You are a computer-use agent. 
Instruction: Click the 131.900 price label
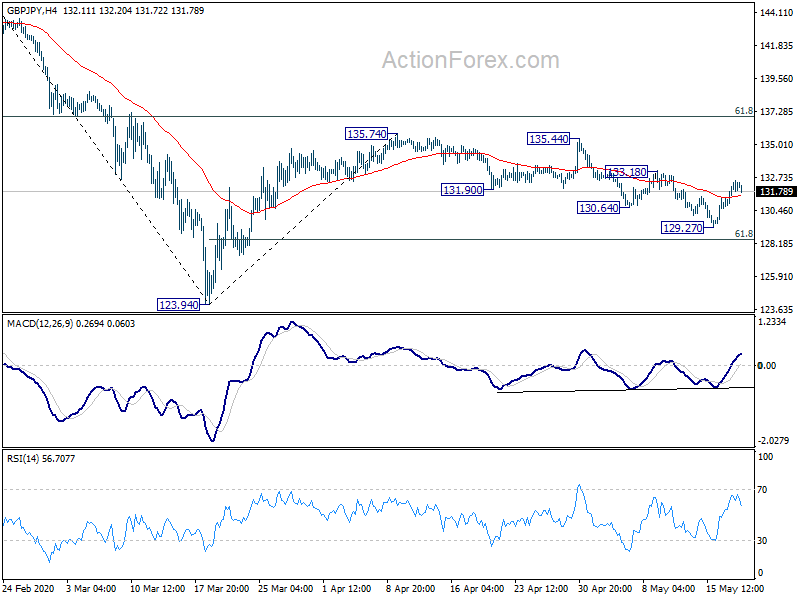coord(462,190)
